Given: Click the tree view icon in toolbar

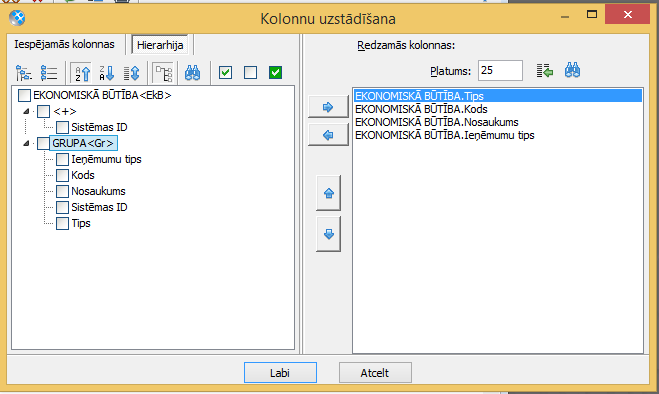Looking at the screenshot, I should (24, 73).
